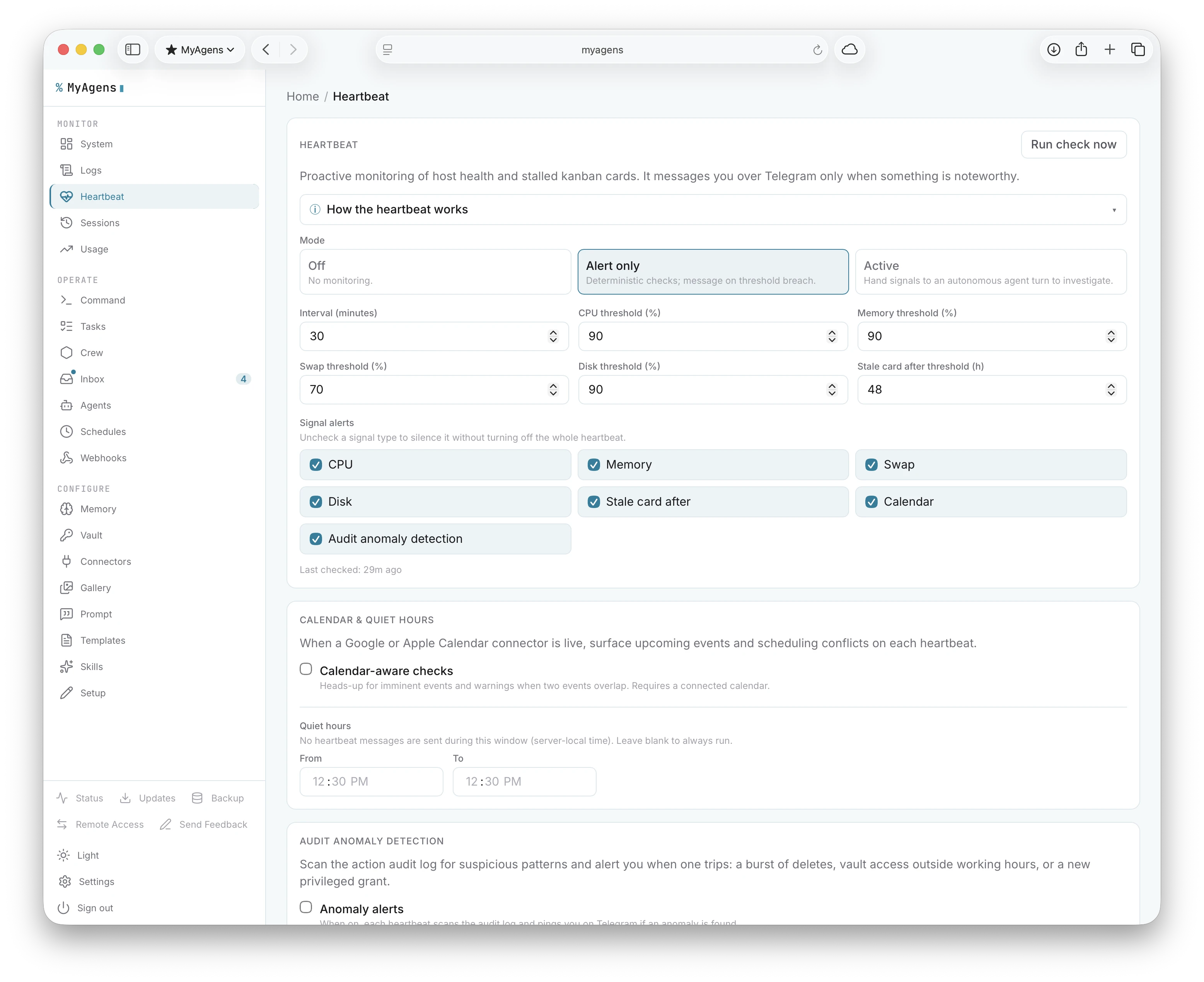This screenshot has height=982, width=1204.
Task: Open browser downloads icon
Action: pyautogui.click(x=1054, y=50)
